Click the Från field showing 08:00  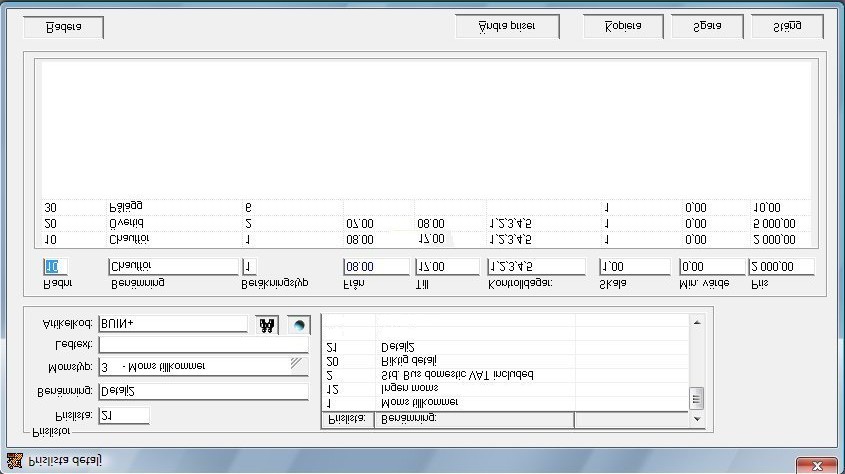click(x=376, y=267)
